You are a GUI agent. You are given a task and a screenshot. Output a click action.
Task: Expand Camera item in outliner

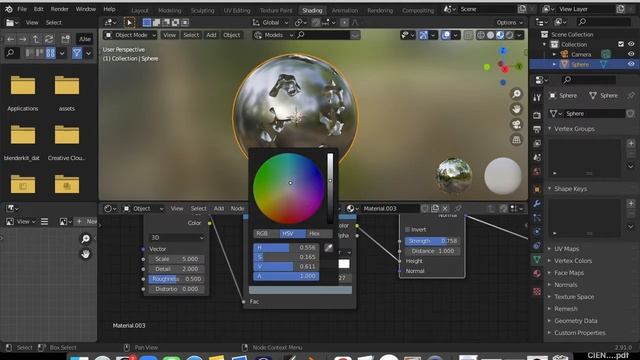(554, 54)
